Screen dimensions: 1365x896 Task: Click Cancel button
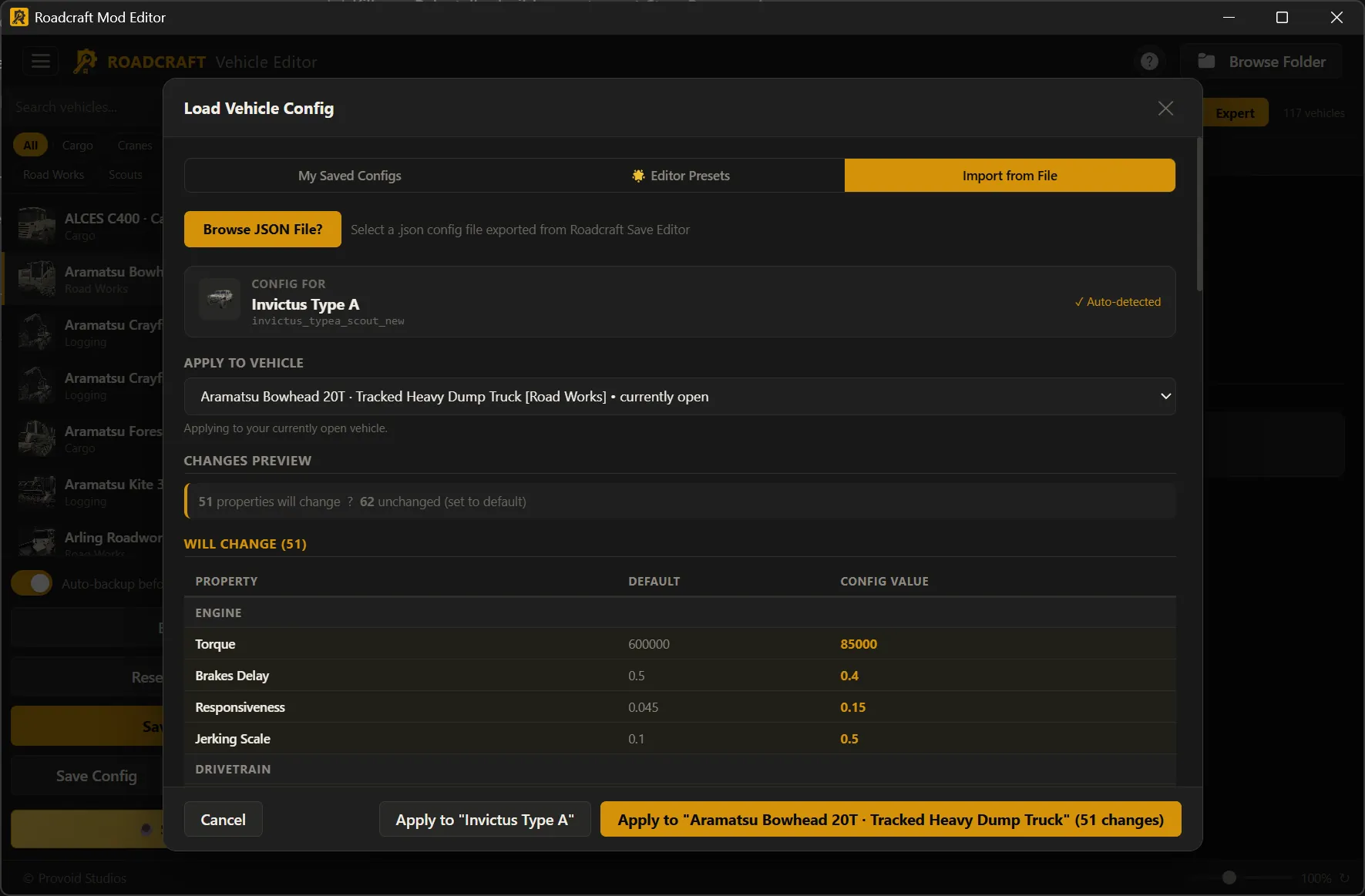coord(224,820)
